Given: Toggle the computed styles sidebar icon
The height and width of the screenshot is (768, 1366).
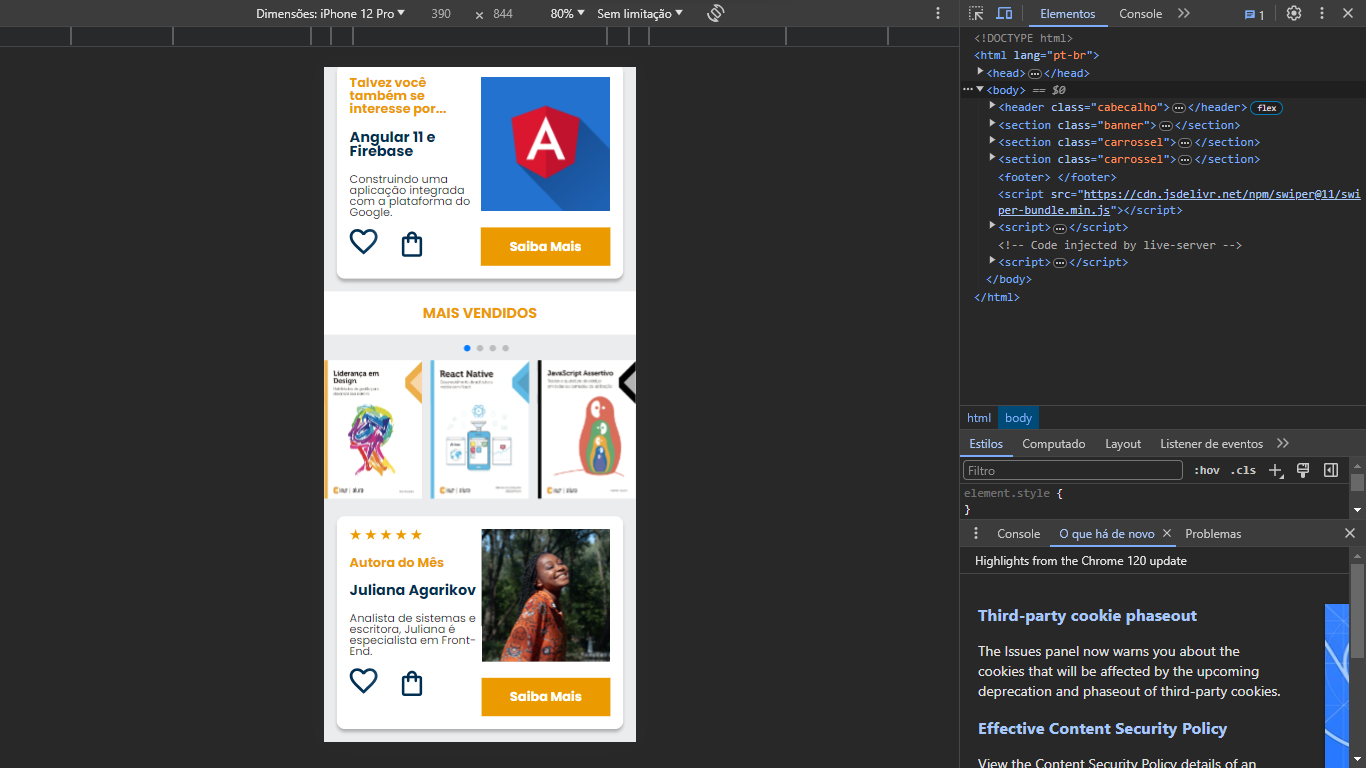Looking at the screenshot, I should (1331, 470).
